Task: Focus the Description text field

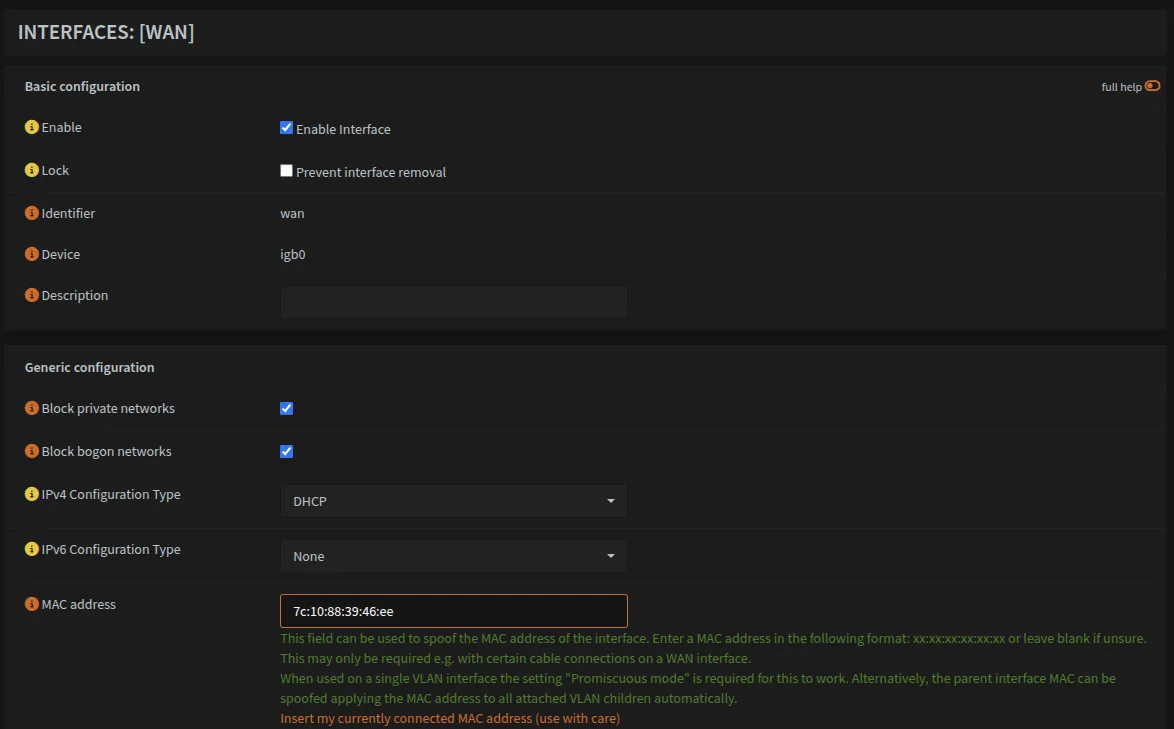Action: point(453,302)
